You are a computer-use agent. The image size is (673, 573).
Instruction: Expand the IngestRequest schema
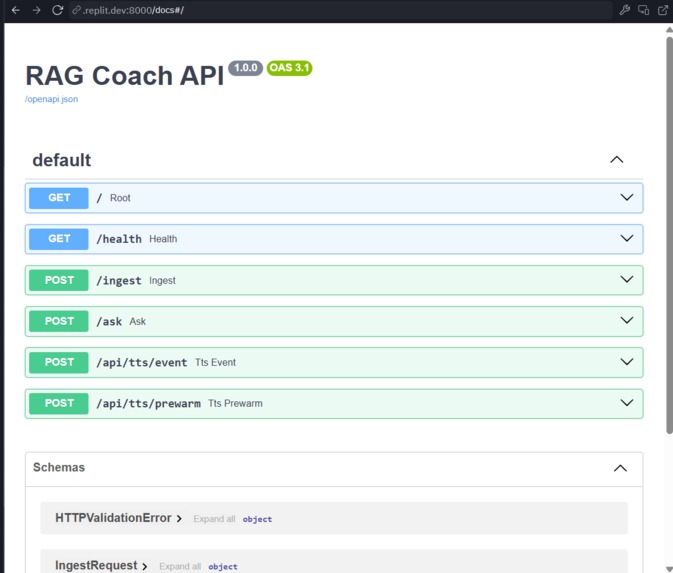point(101,565)
